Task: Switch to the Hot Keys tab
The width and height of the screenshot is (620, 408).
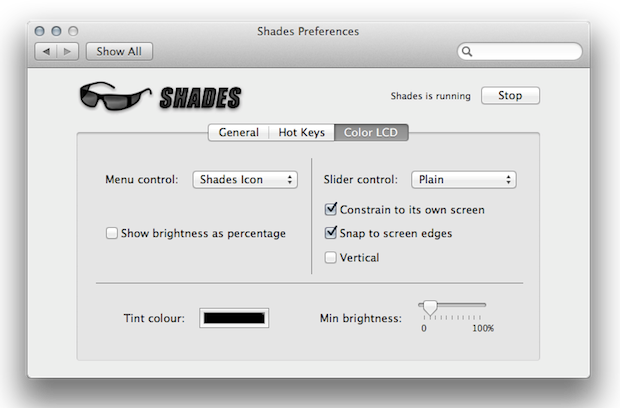Action: coord(302,132)
